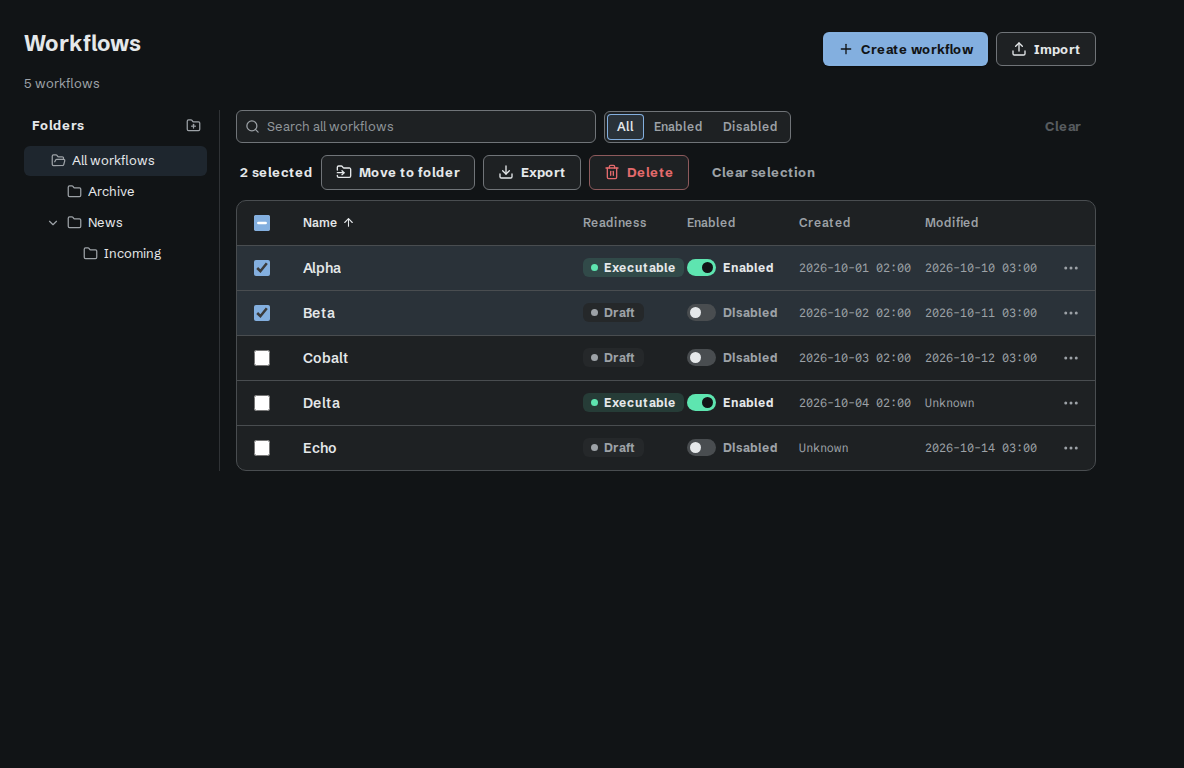
Task: Open the Beta row more-options menu
Action: pyautogui.click(x=1071, y=313)
